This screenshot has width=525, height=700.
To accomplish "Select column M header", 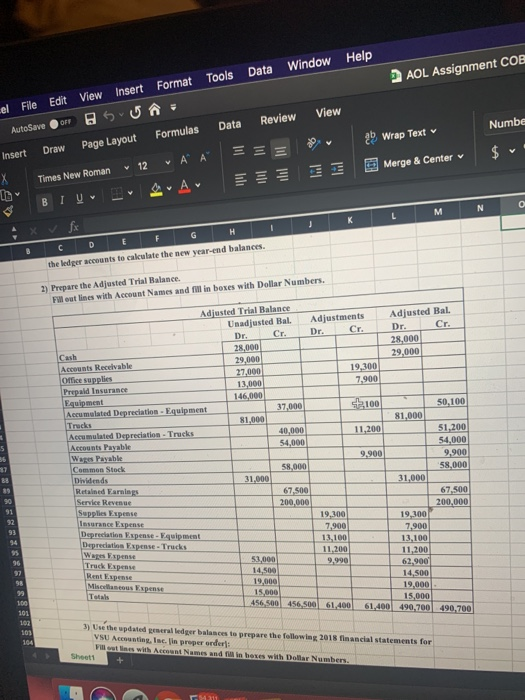I will pos(438,212).
